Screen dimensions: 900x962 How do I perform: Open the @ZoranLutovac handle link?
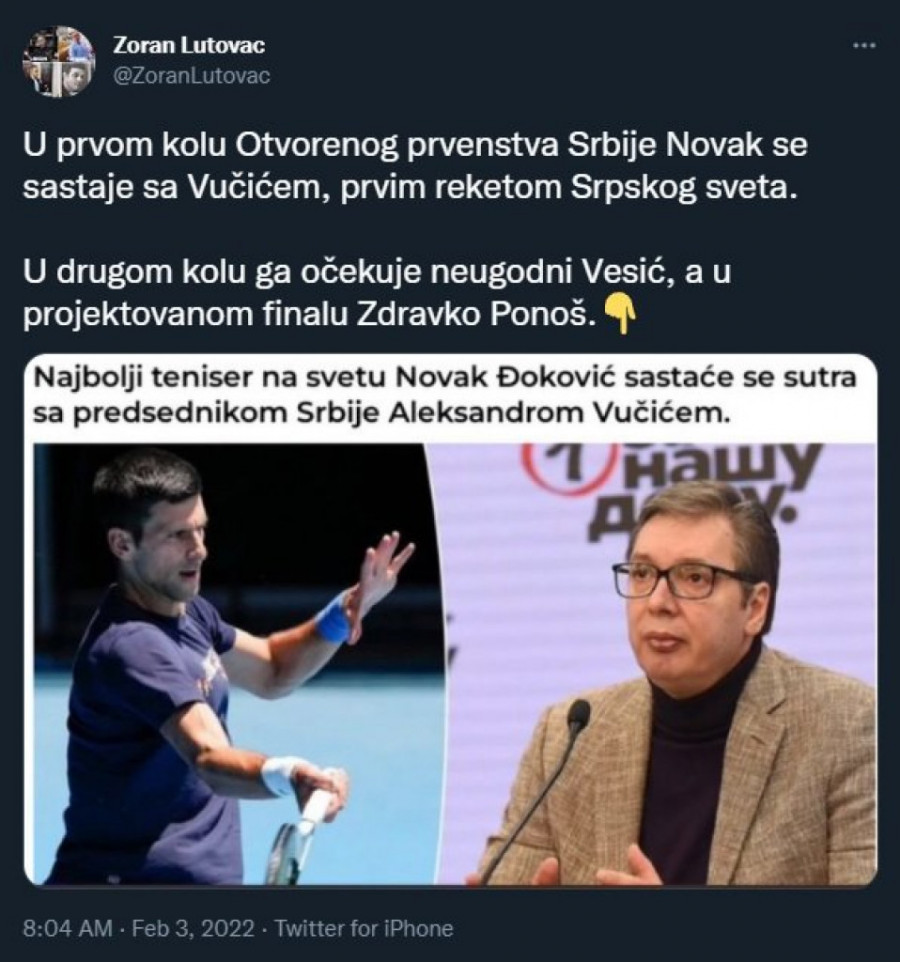coord(191,75)
